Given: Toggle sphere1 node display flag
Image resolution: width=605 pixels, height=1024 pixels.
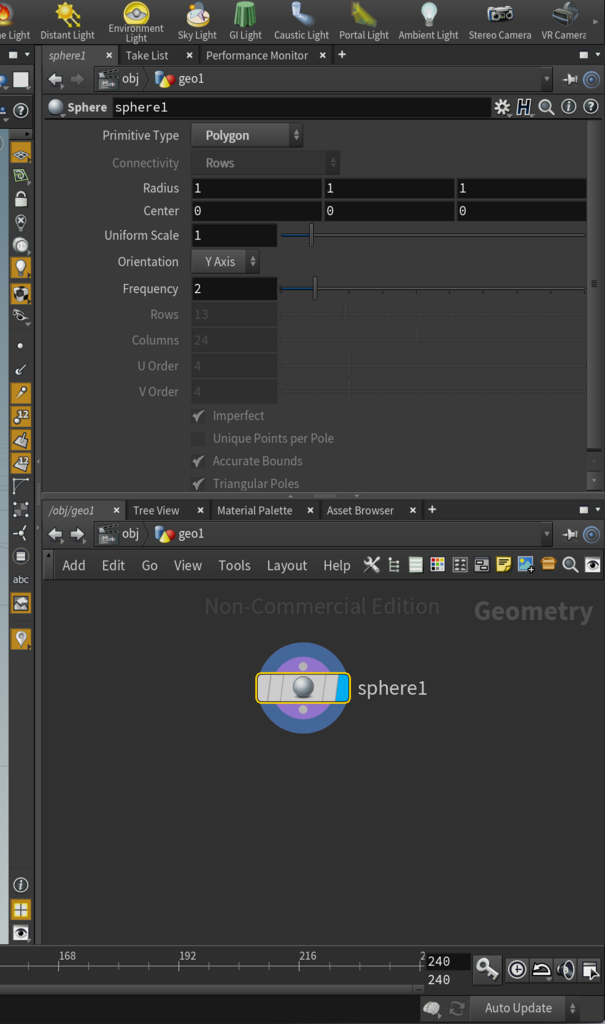Looking at the screenshot, I should click(342, 688).
